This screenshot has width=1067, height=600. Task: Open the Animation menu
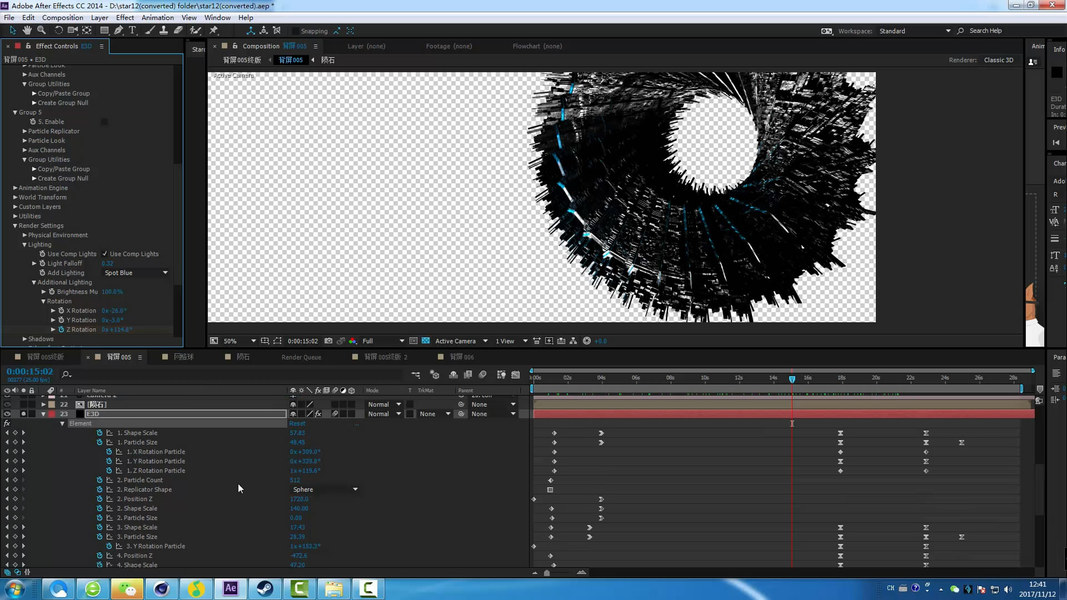tap(157, 18)
